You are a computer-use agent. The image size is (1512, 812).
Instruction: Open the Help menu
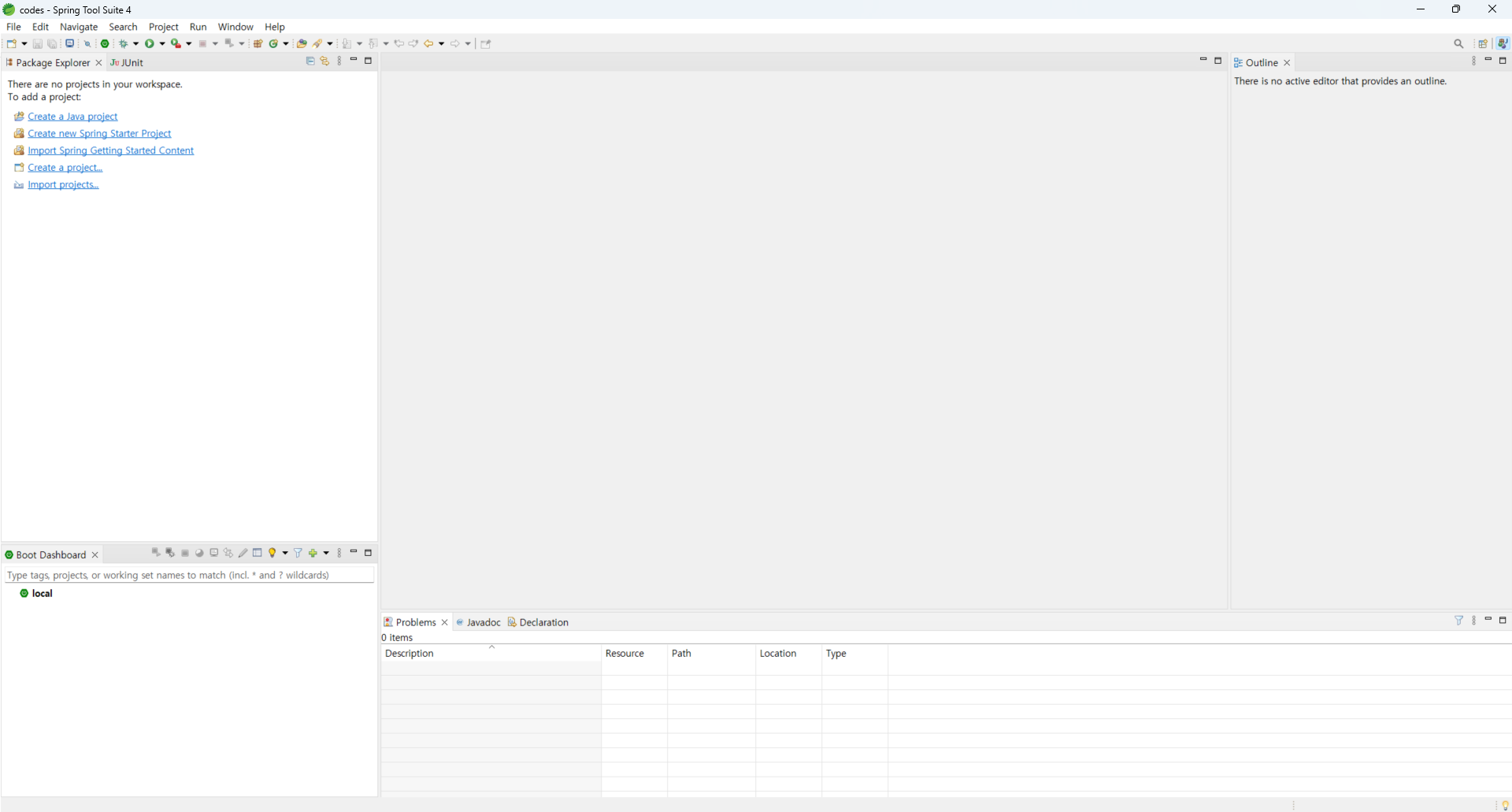(275, 27)
